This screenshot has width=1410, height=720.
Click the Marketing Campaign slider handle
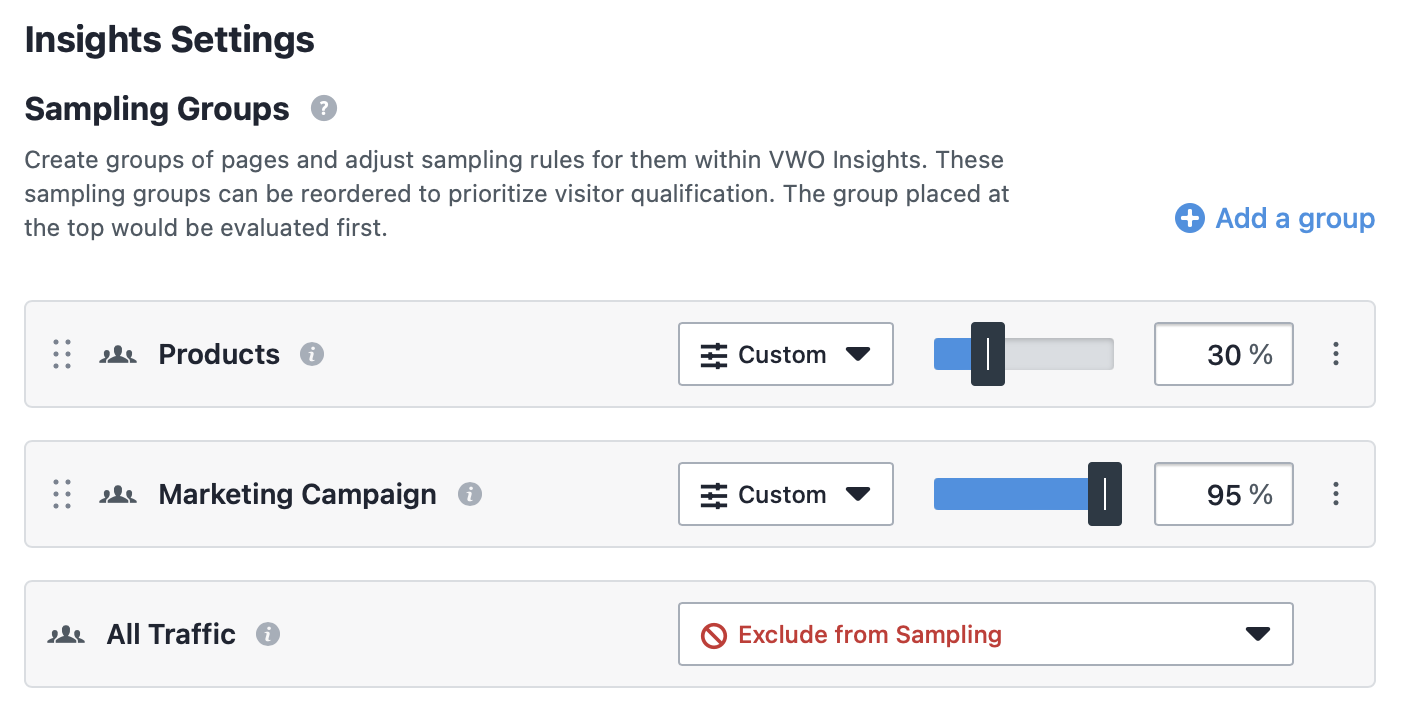(1105, 494)
